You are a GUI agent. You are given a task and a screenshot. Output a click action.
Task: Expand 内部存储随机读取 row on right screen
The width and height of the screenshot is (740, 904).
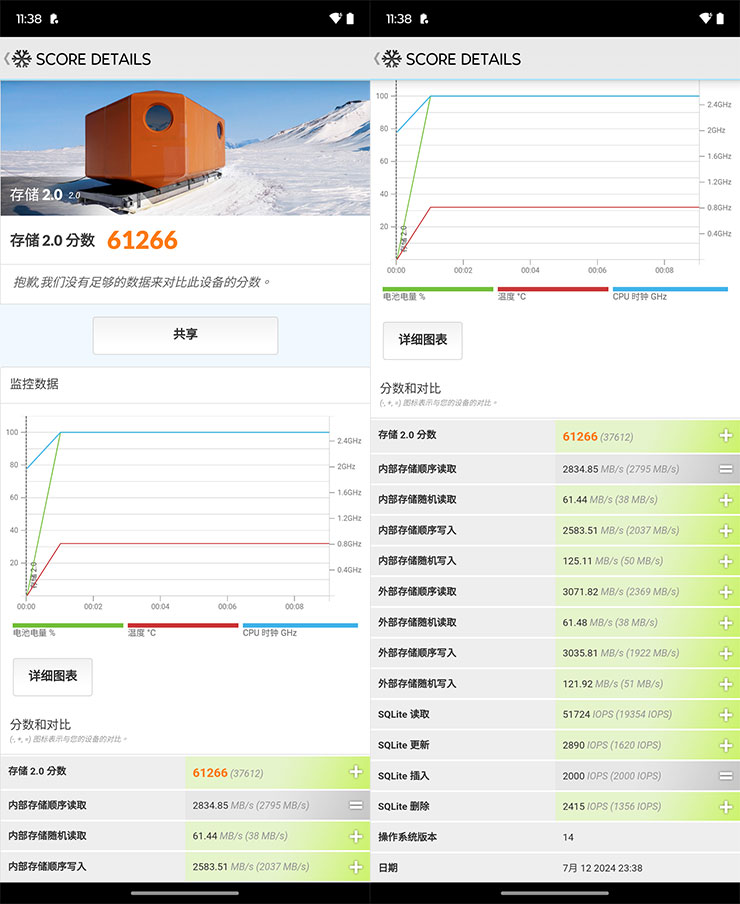tap(726, 500)
